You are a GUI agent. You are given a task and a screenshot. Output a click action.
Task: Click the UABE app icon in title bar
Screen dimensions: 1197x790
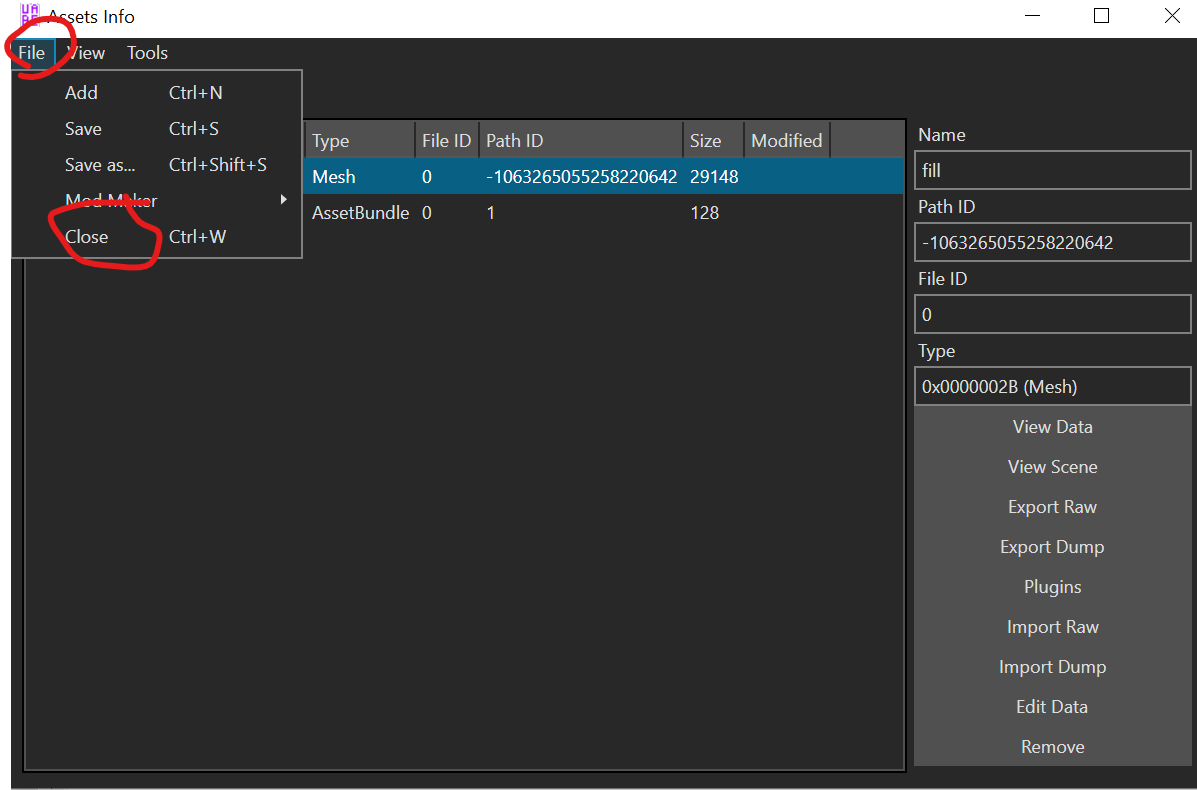coord(30,15)
